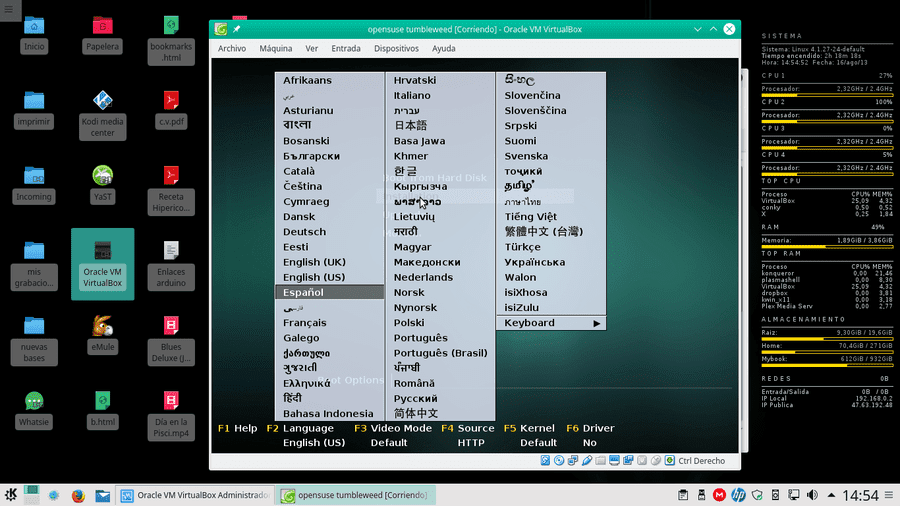
Task: Open the panel settings hamburger at taskbar end
Action: [x=889, y=495]
